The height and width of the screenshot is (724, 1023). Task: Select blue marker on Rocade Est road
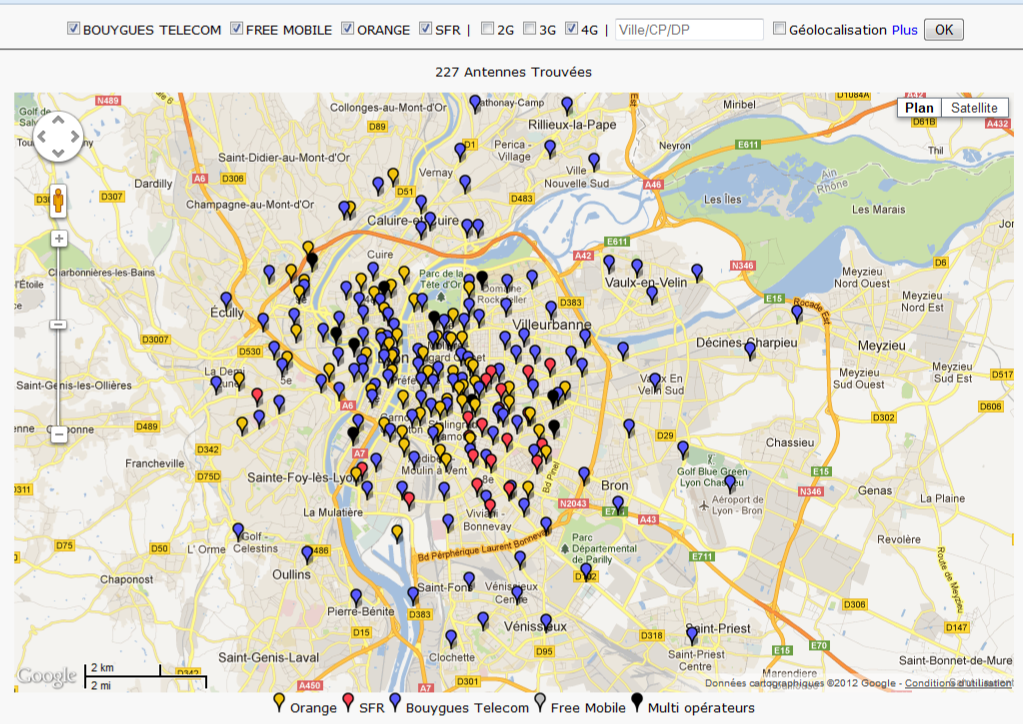coord(797,313)
